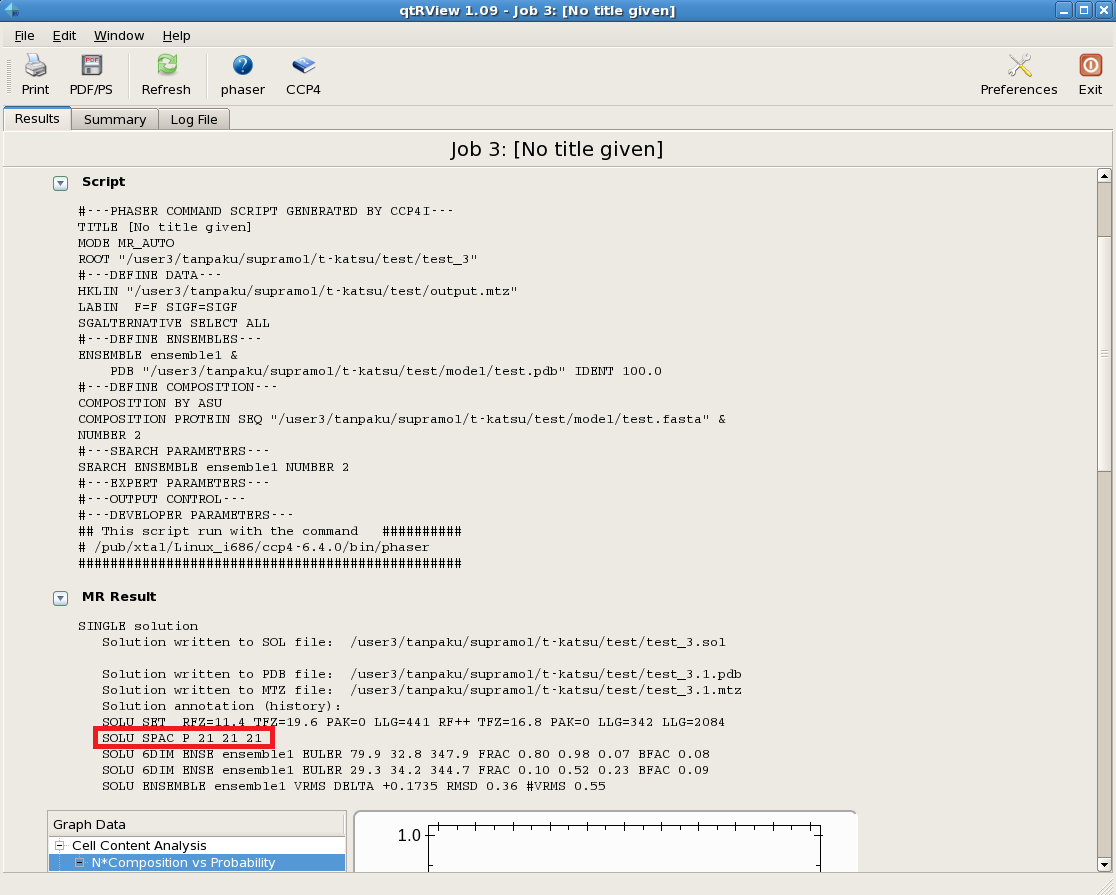Collapse the Script section

[61, 183]
